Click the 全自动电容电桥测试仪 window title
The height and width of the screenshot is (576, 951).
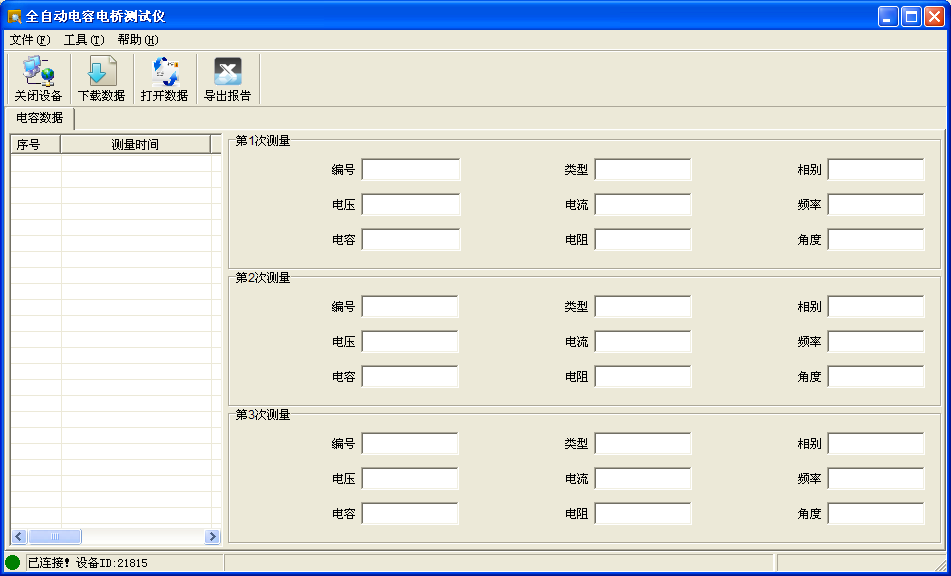(x=95, y=16)
